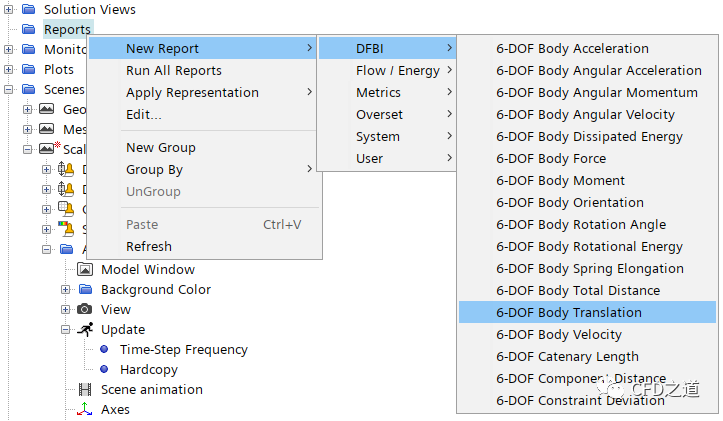Open the New Report submenu
723x421 pixels.
pos(202,48)
